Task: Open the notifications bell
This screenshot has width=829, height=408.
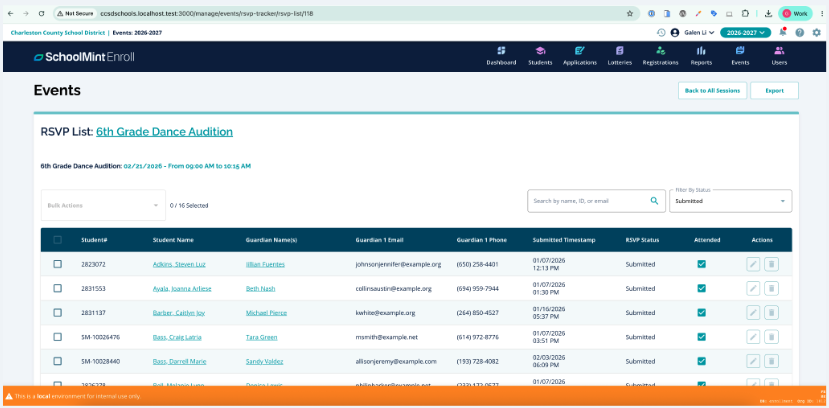Action: click(782, 32)
